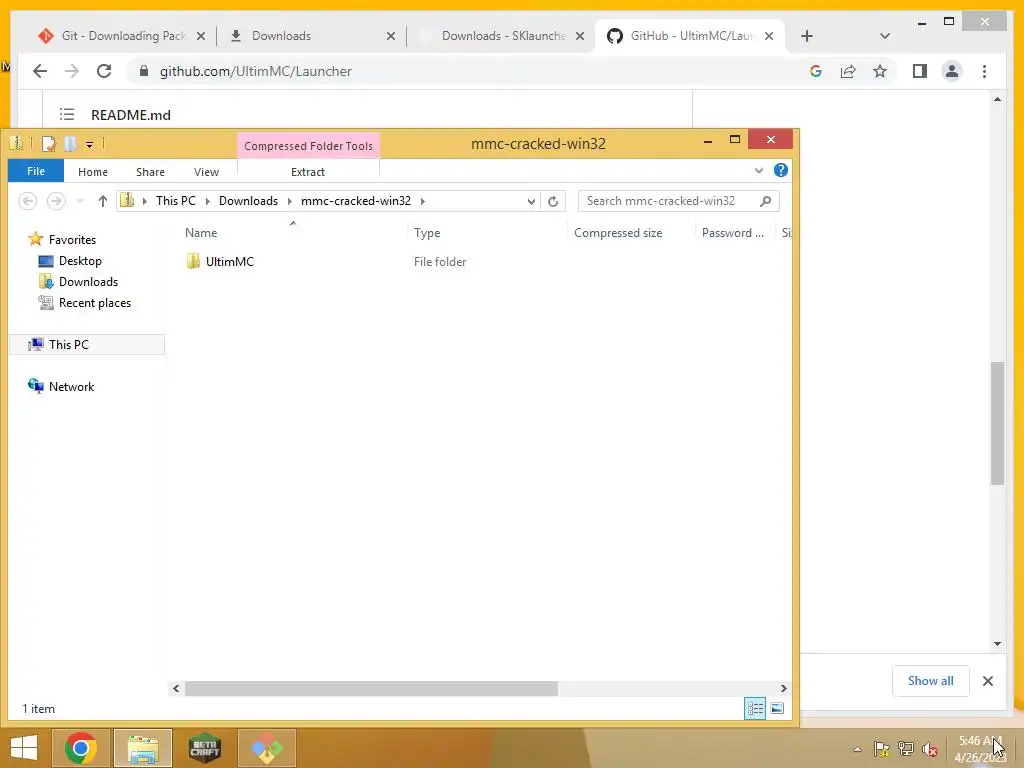This screenshot has width=1024, height=768.
Task: Open the View ribbon tab
Action: point(206,172)
